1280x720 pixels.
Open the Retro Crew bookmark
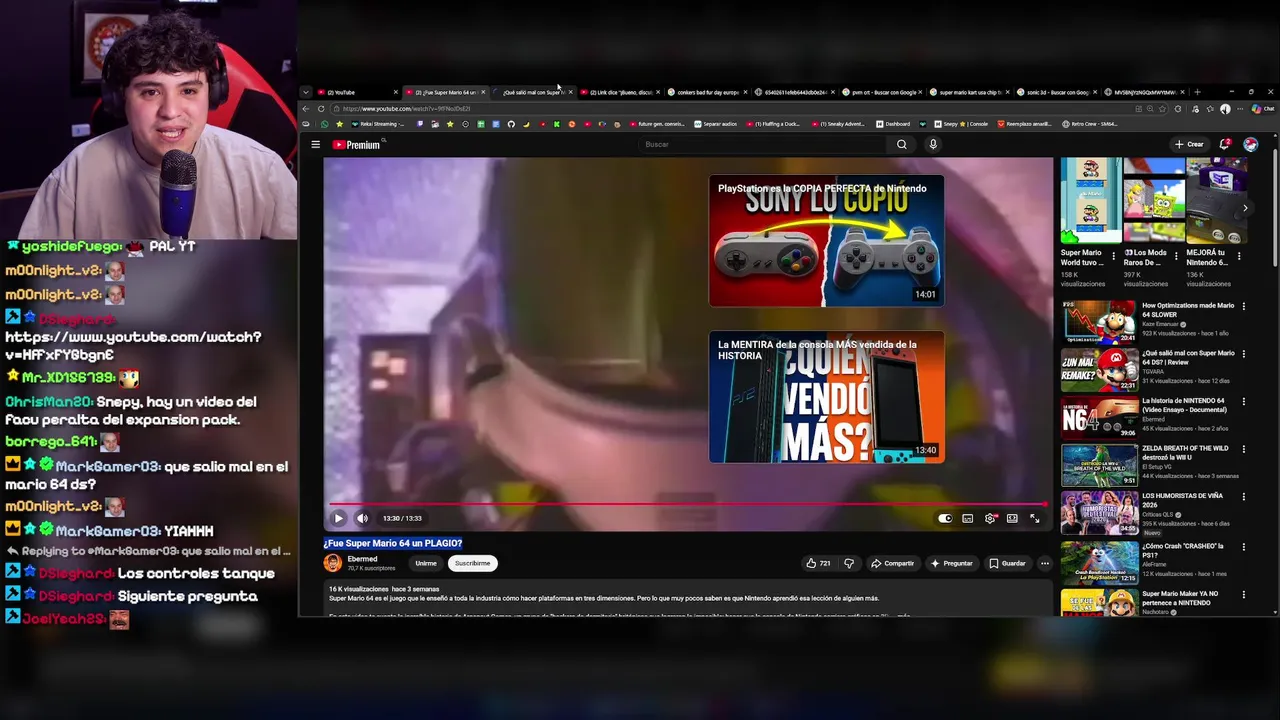1090,124
